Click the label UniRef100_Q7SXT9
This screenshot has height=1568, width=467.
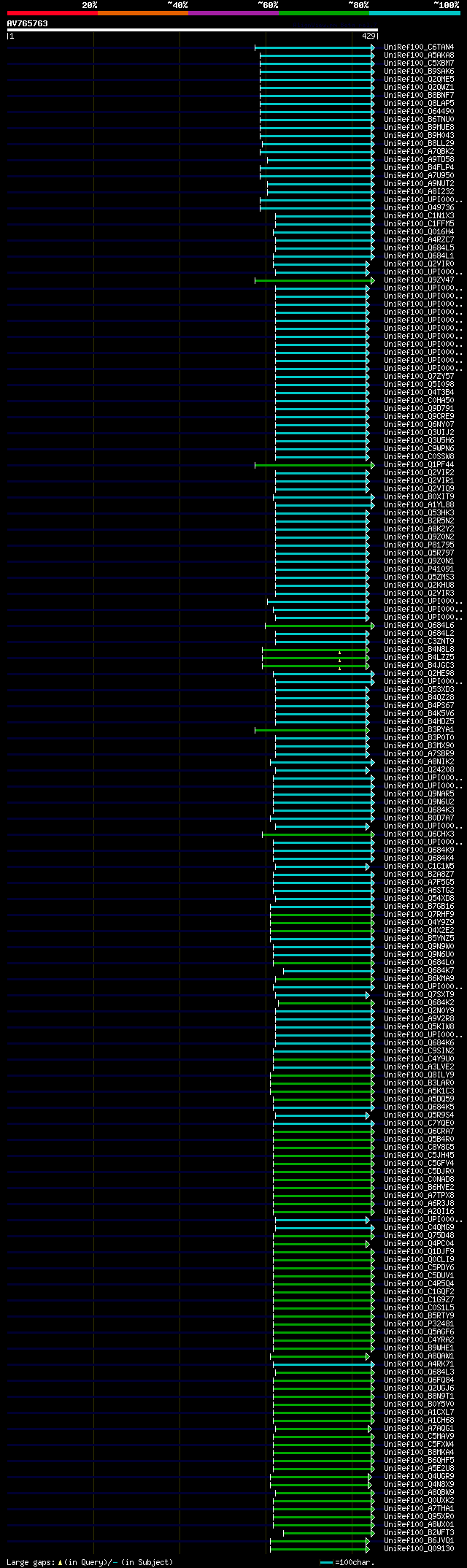[x=419, y=995]
